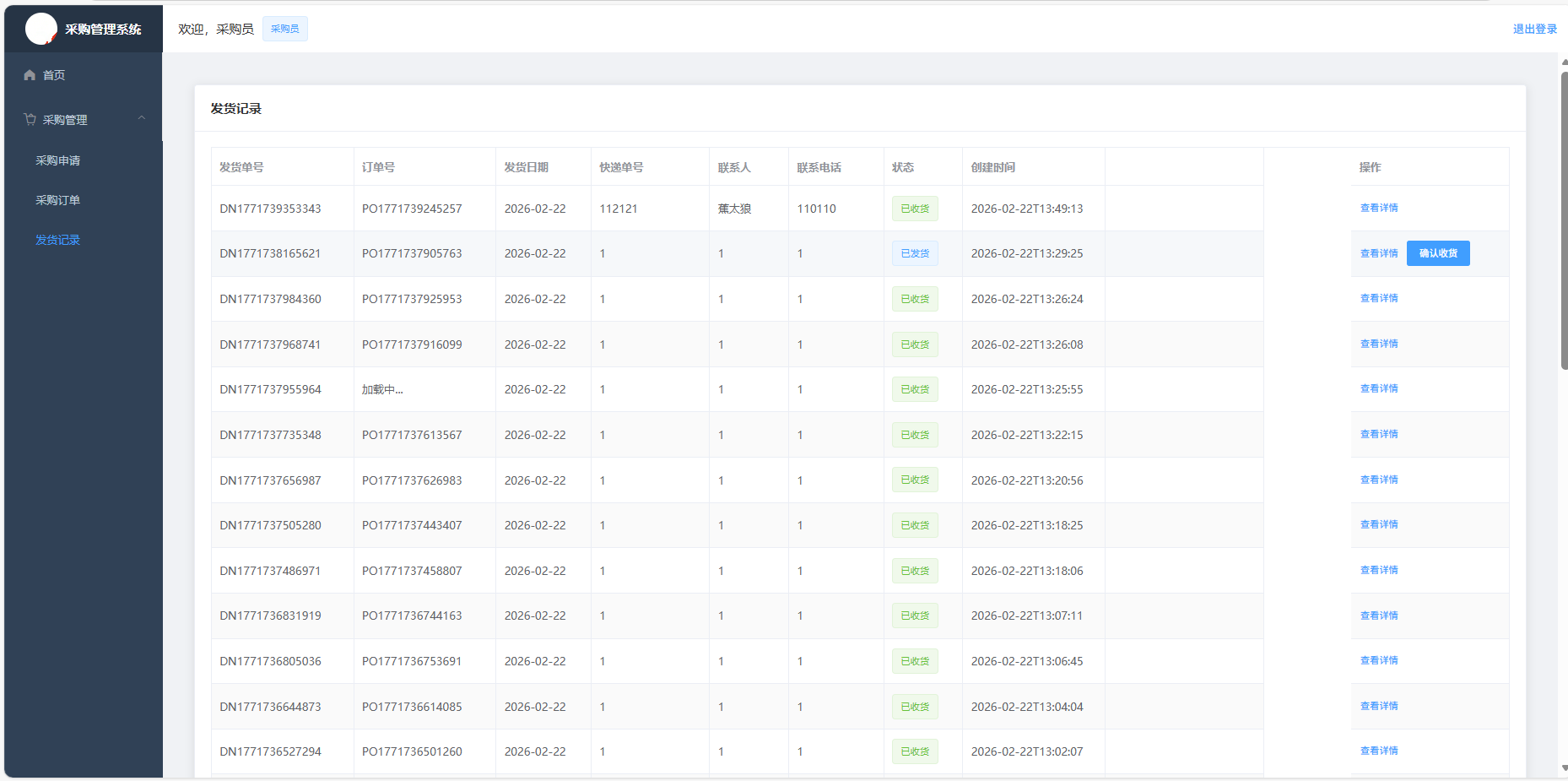
Task: Open 查看详情 for DN1771737505280
Action: (1379, 524)
